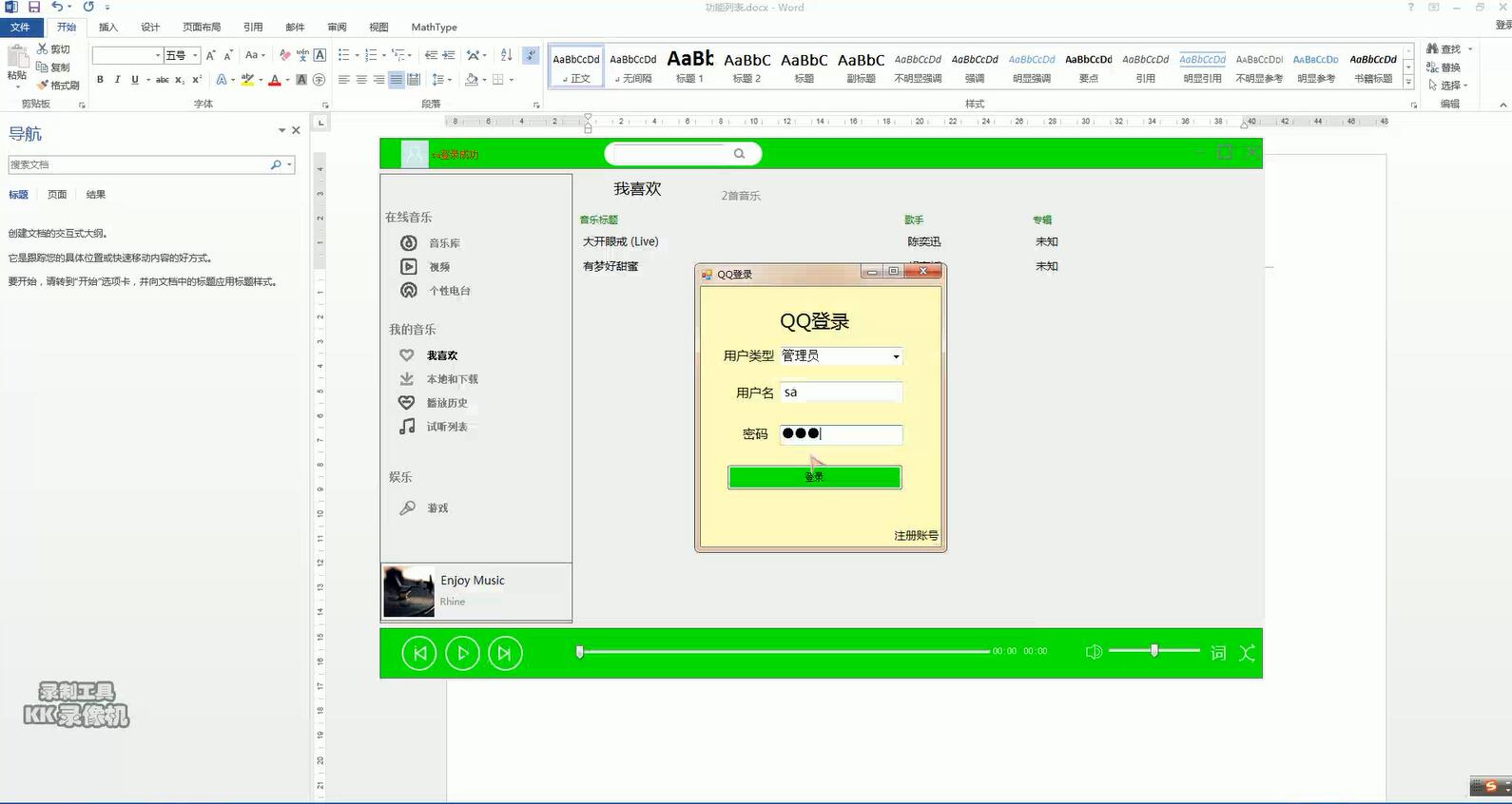Viewport: 1512px width, 804px height.
Task: Toggle bold formatting
Action: coord(100,80)
